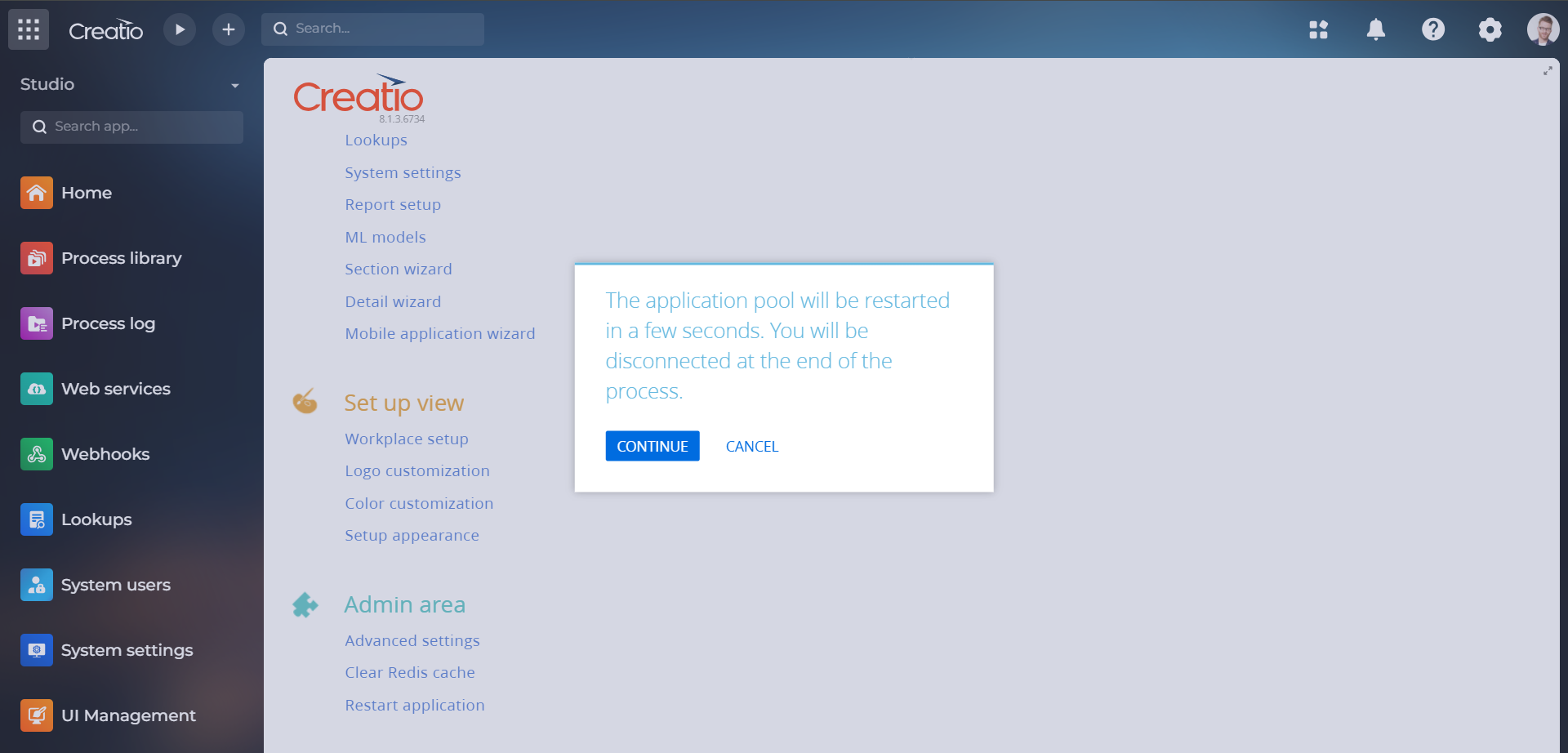The image size is (1568, 753).
Task: Open the app launcher grid icon
Action: 29,29
